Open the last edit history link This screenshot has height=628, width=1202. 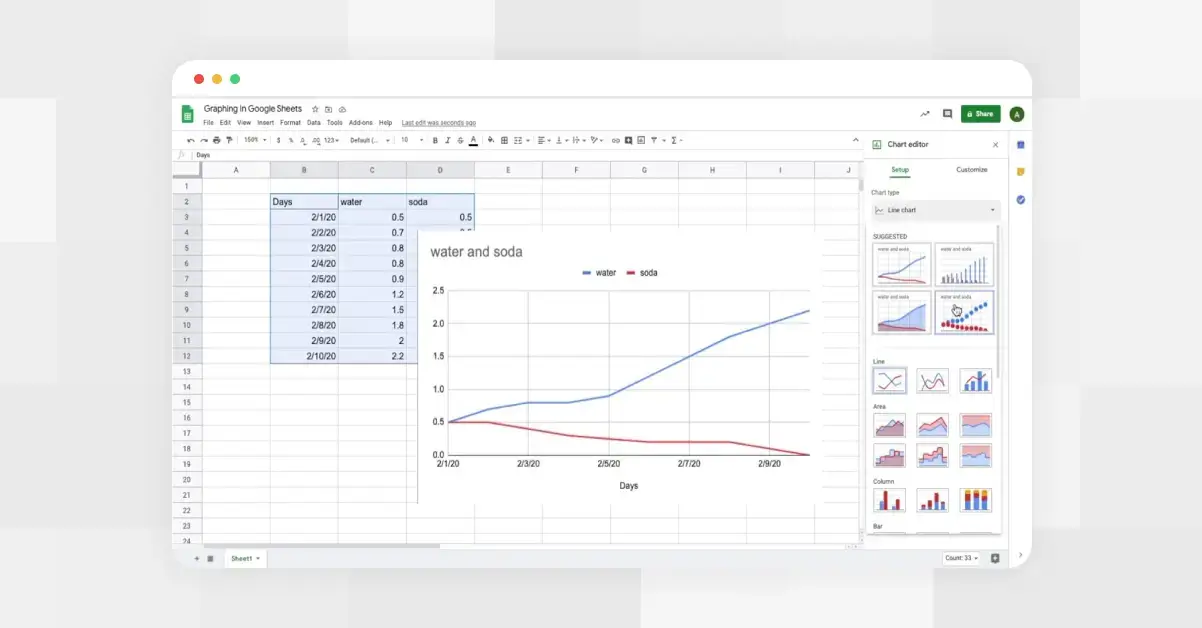437,122
